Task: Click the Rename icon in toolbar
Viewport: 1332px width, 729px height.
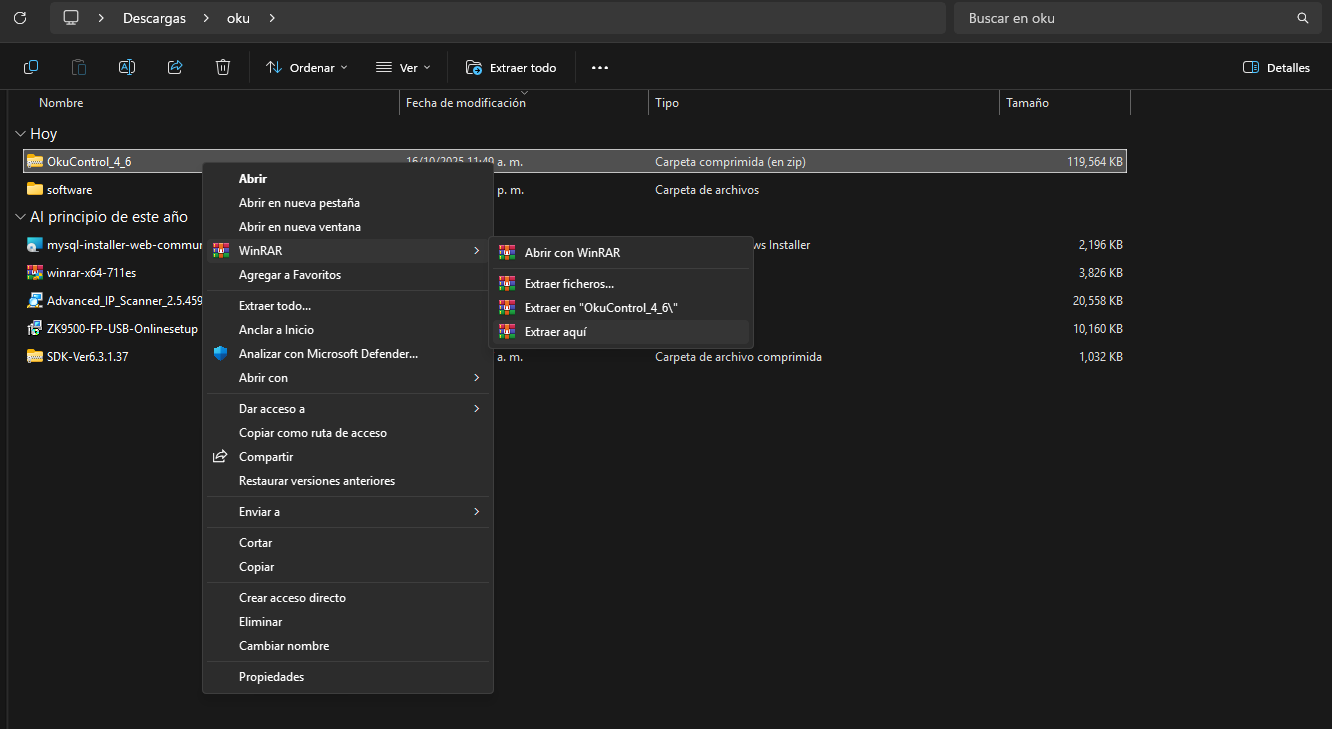Action: (x=127, y=67)
